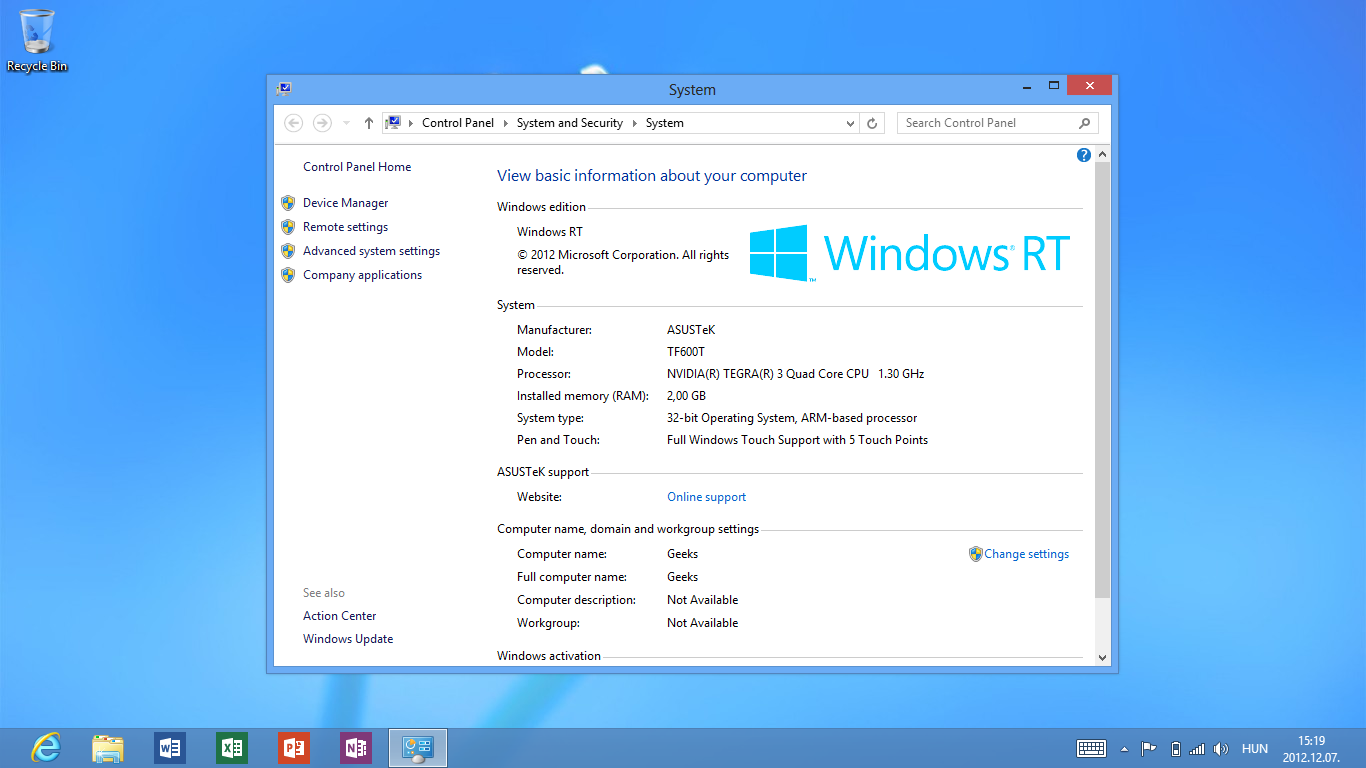Viewport: 1366px width, 768px height.
Task: Open Internet Explorer from the taskbar
Action: click(x=46, y=748)
